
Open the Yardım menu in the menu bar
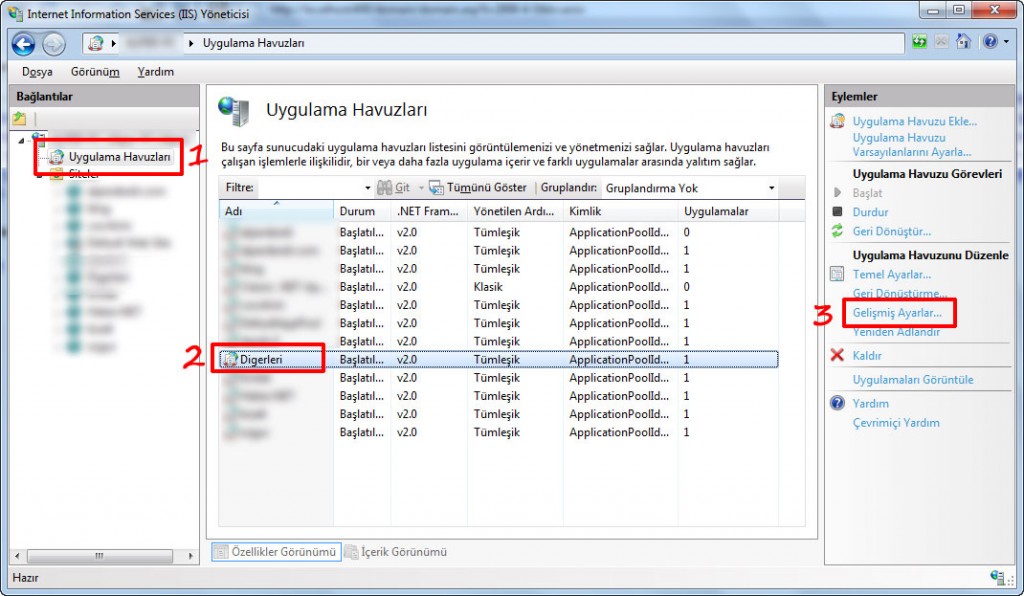tap(155, 72)
